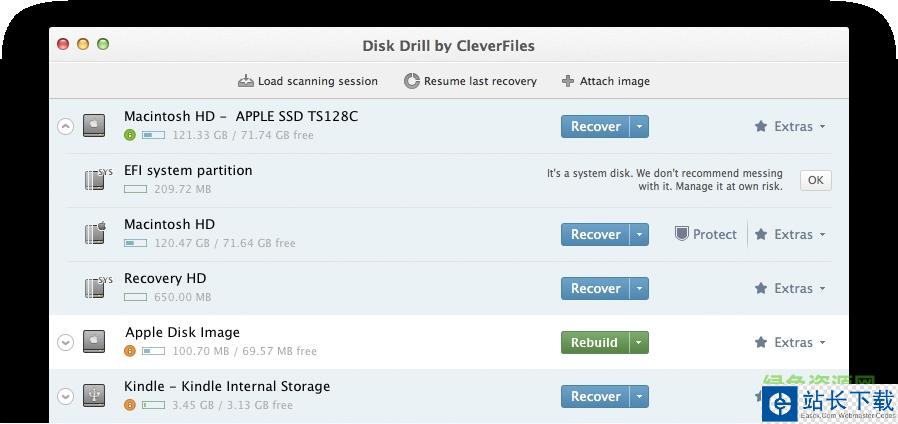Click the Protect shield for Macintosh HD
The height and width of the screenshot is (424, 898).
point(682,234)
